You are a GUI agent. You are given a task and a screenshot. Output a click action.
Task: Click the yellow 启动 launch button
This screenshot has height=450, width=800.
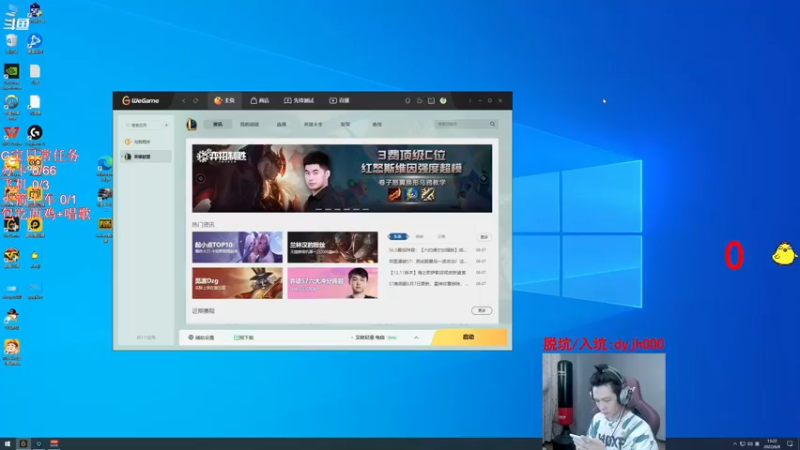469,337
